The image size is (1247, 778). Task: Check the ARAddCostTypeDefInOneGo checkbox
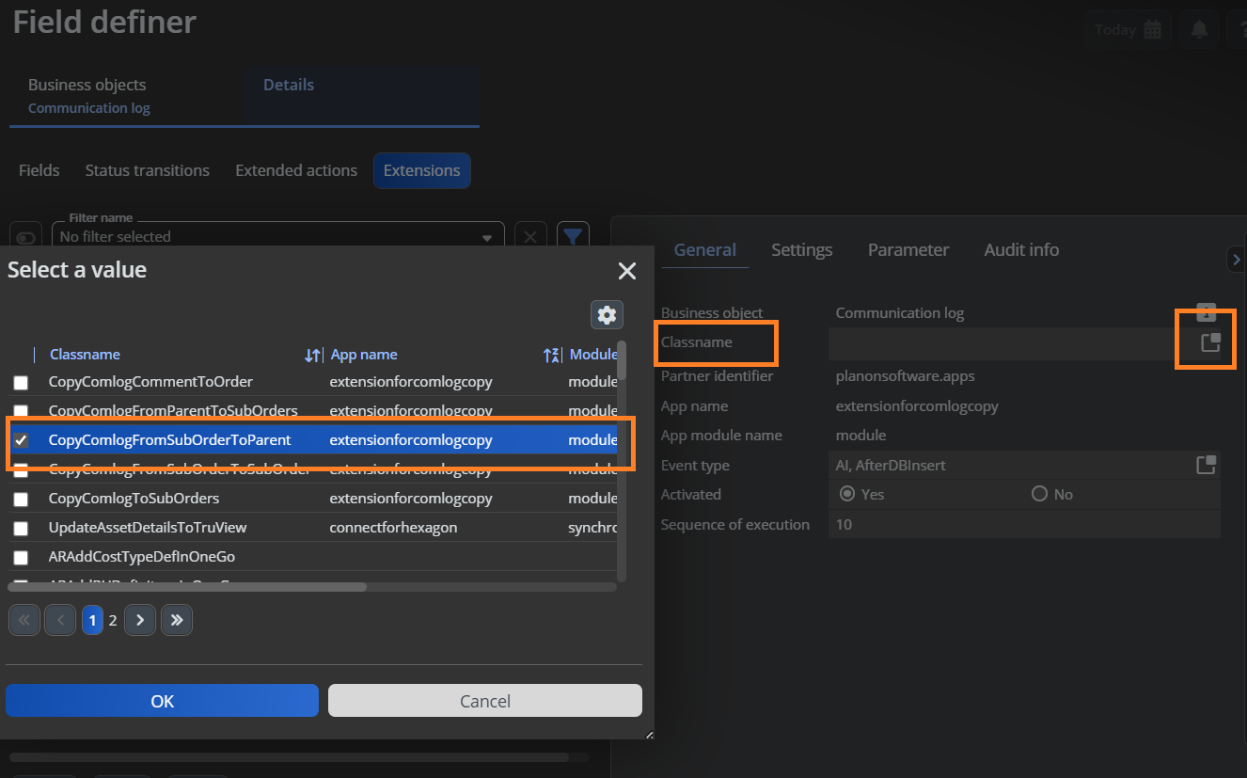point(21,557)
